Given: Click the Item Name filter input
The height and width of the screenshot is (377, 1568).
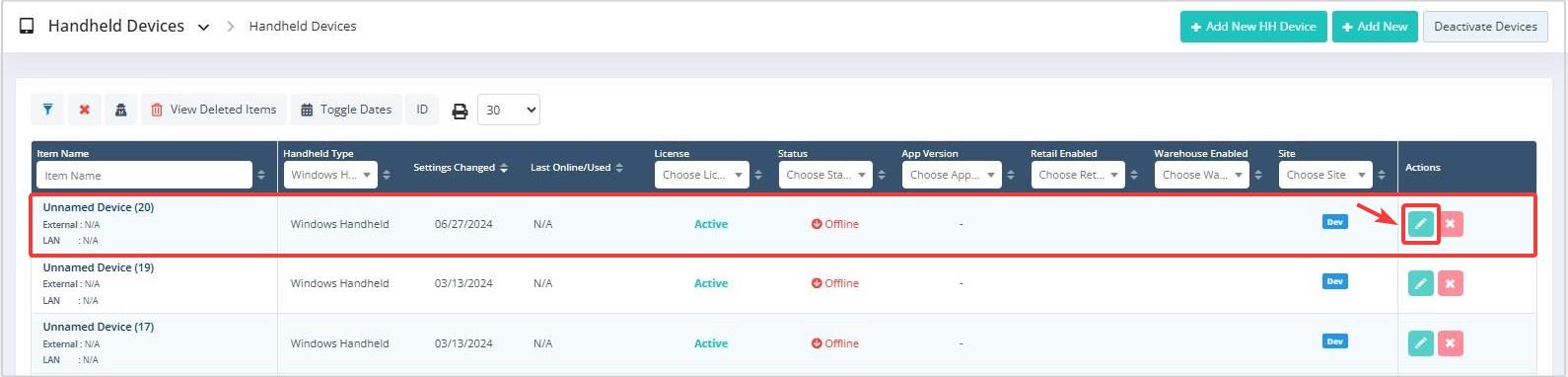Looking at the screenshot, I should pos(144,175).
